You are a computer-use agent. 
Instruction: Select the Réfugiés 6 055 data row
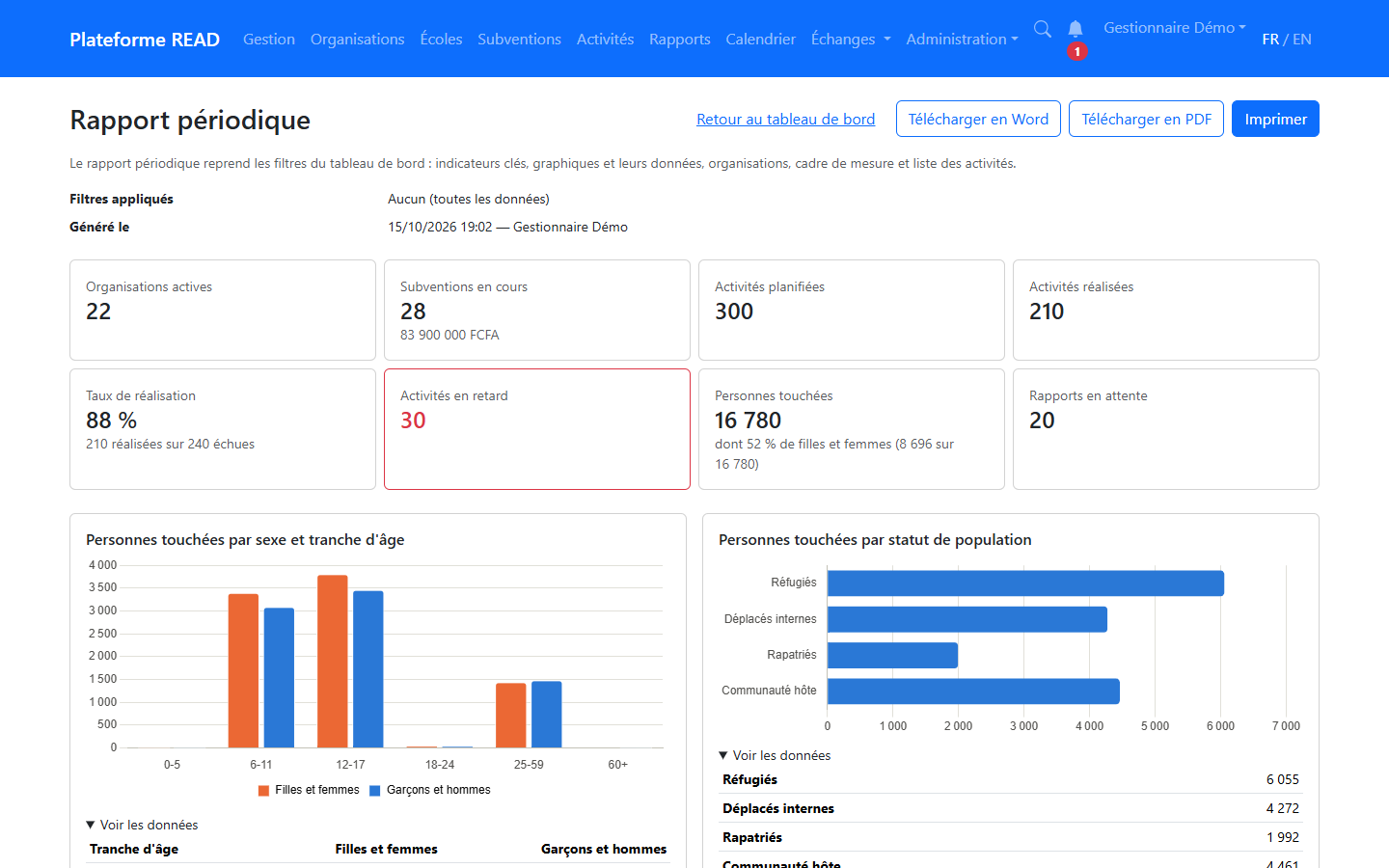[1011, 779]
